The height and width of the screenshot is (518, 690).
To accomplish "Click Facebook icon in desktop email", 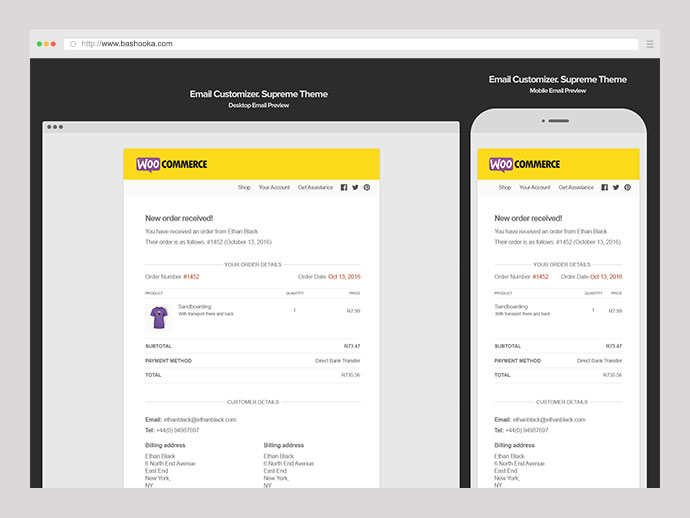I will point(344,187).
